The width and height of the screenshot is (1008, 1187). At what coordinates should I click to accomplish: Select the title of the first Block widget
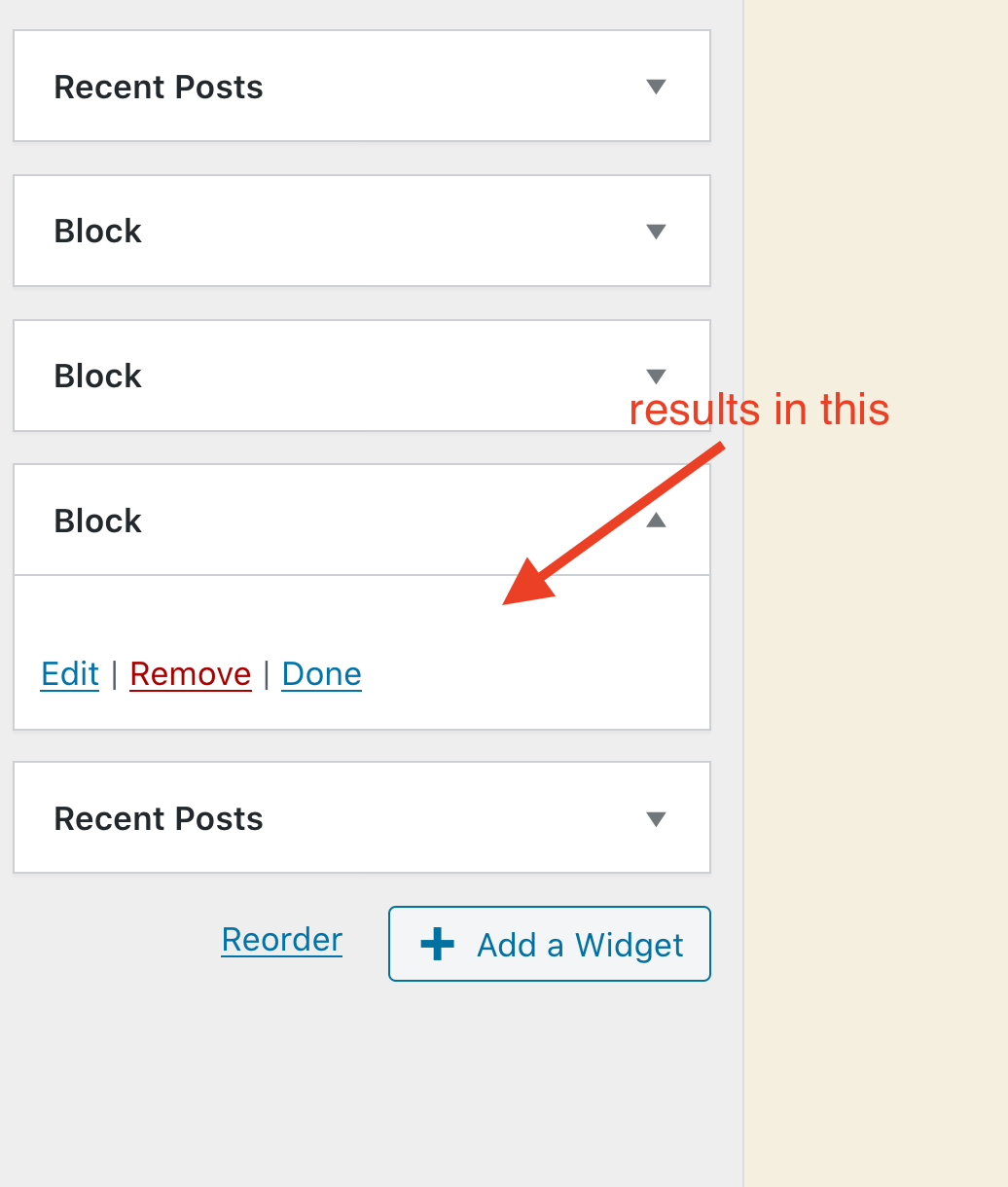[x=97, y=231]
